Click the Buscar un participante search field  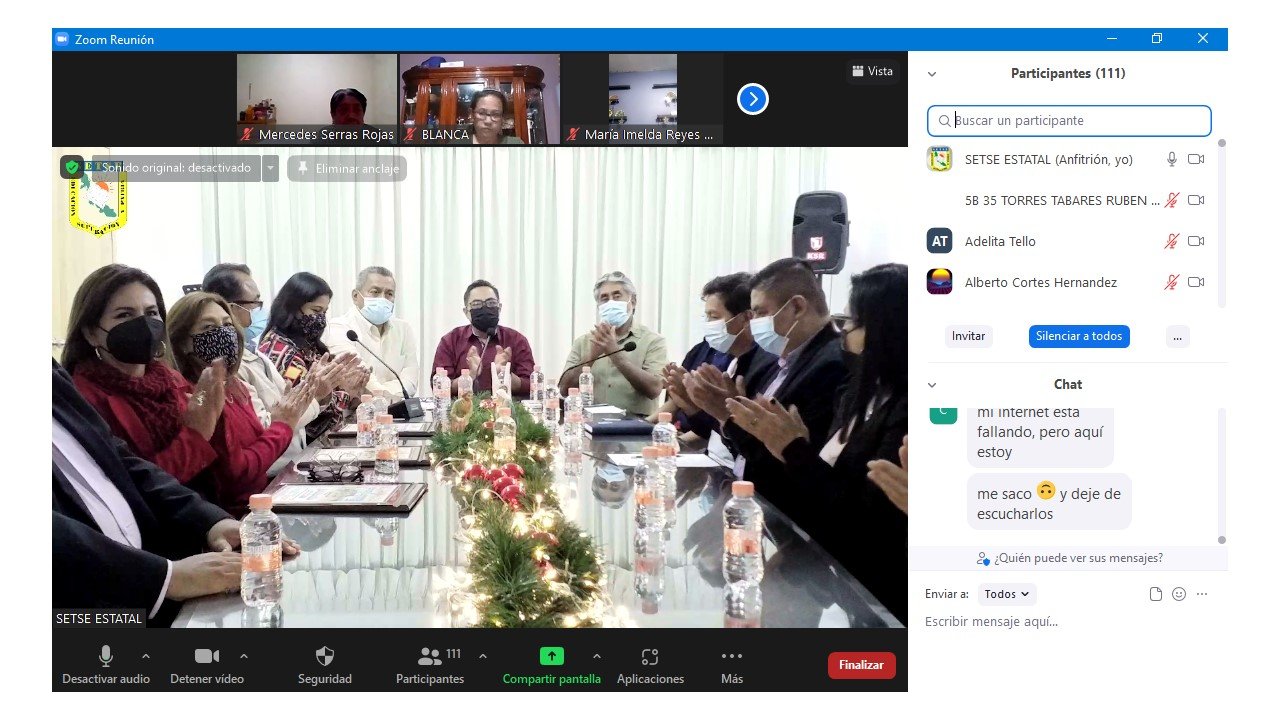click(1069, 121)
